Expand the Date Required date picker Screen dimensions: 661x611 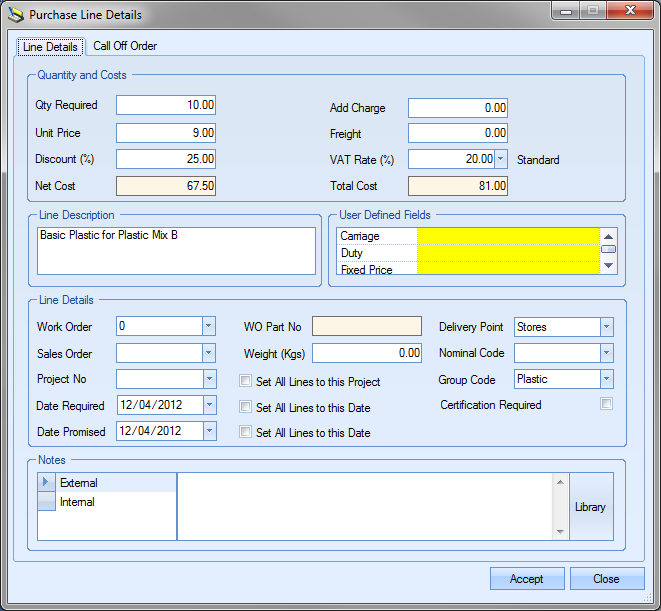[x=208, y=406]
